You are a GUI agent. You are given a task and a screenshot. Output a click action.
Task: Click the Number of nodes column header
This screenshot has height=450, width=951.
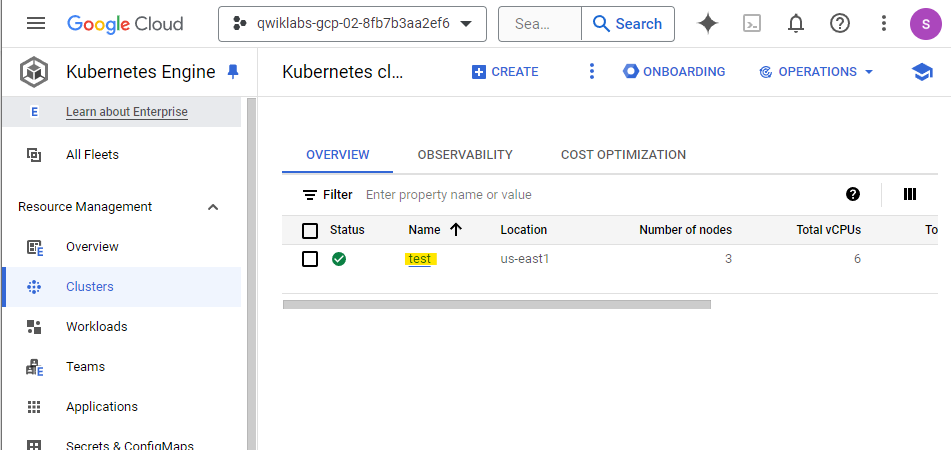685,230
